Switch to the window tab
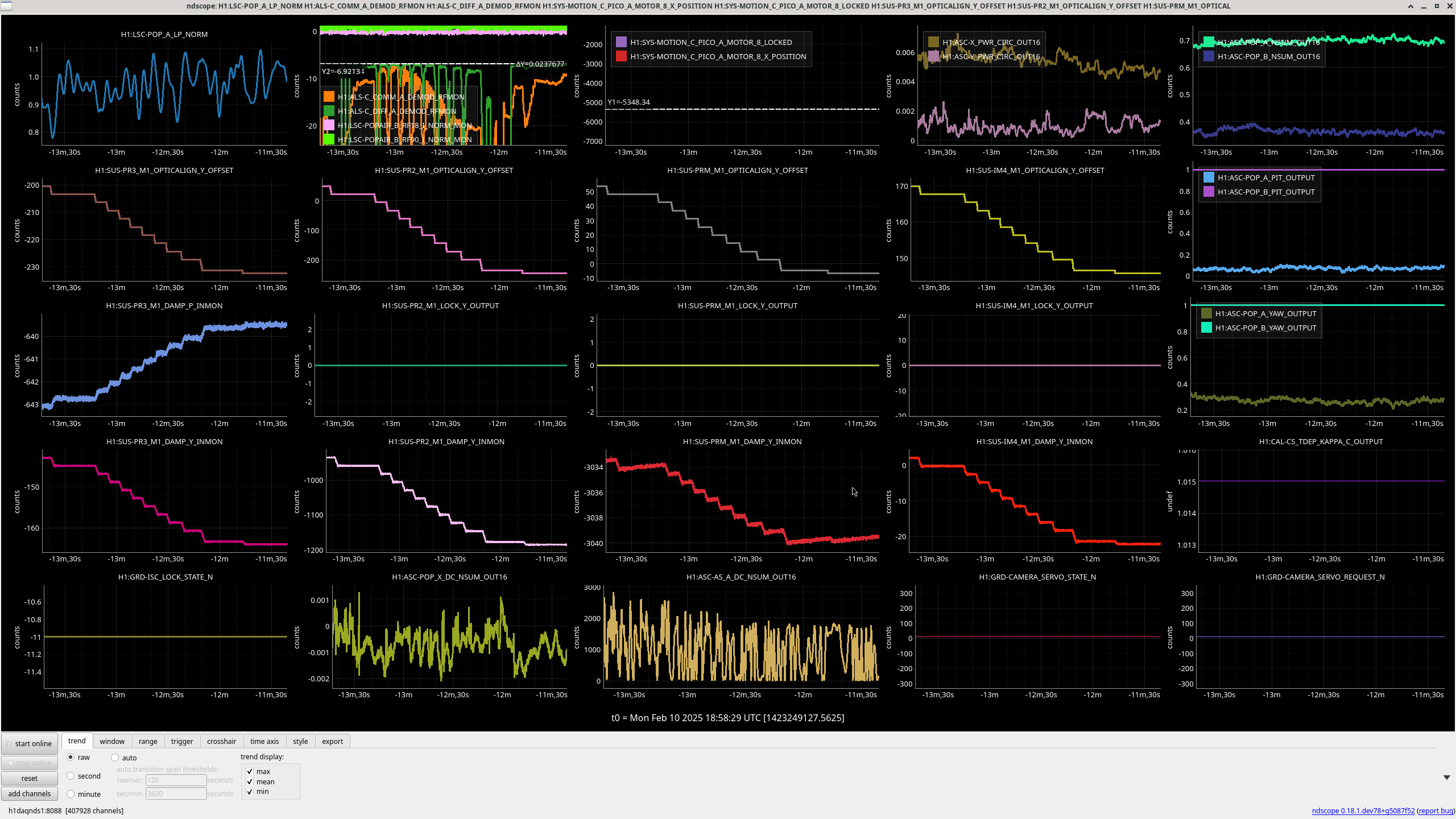The width and height of the screenshot is (1456, 819). tap(111, 741)
